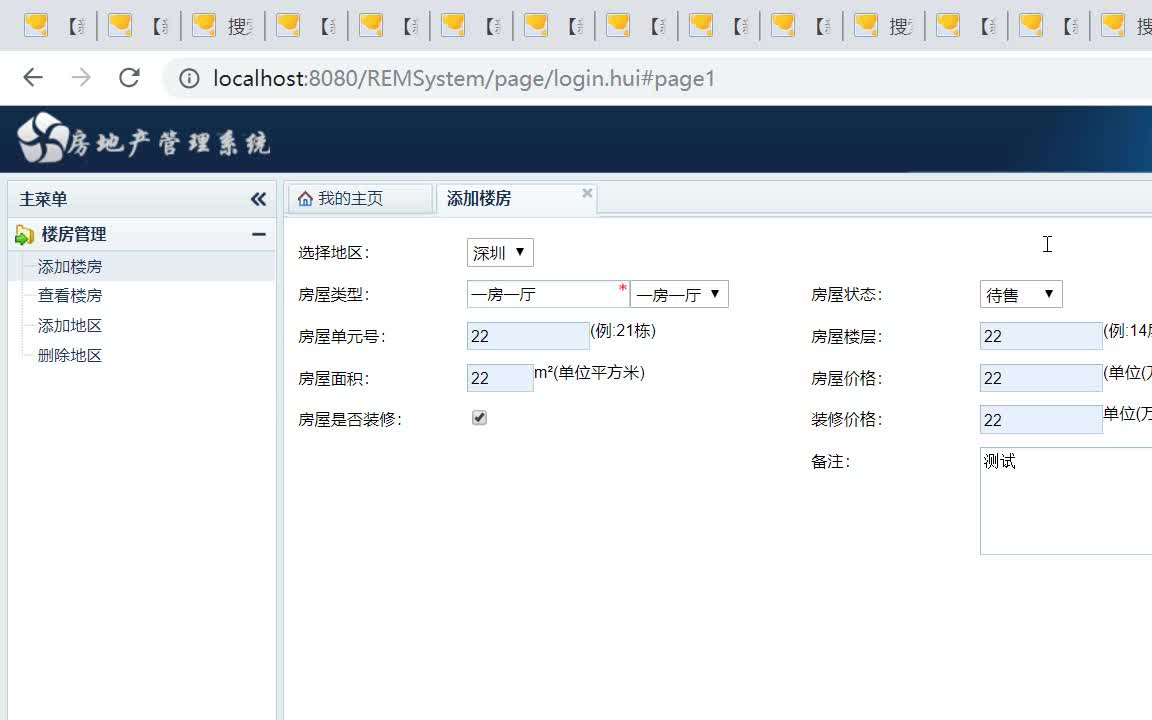1152x720 pixels.
Task: Click the 房地产管理系统 logo icon
Action: 42,138
